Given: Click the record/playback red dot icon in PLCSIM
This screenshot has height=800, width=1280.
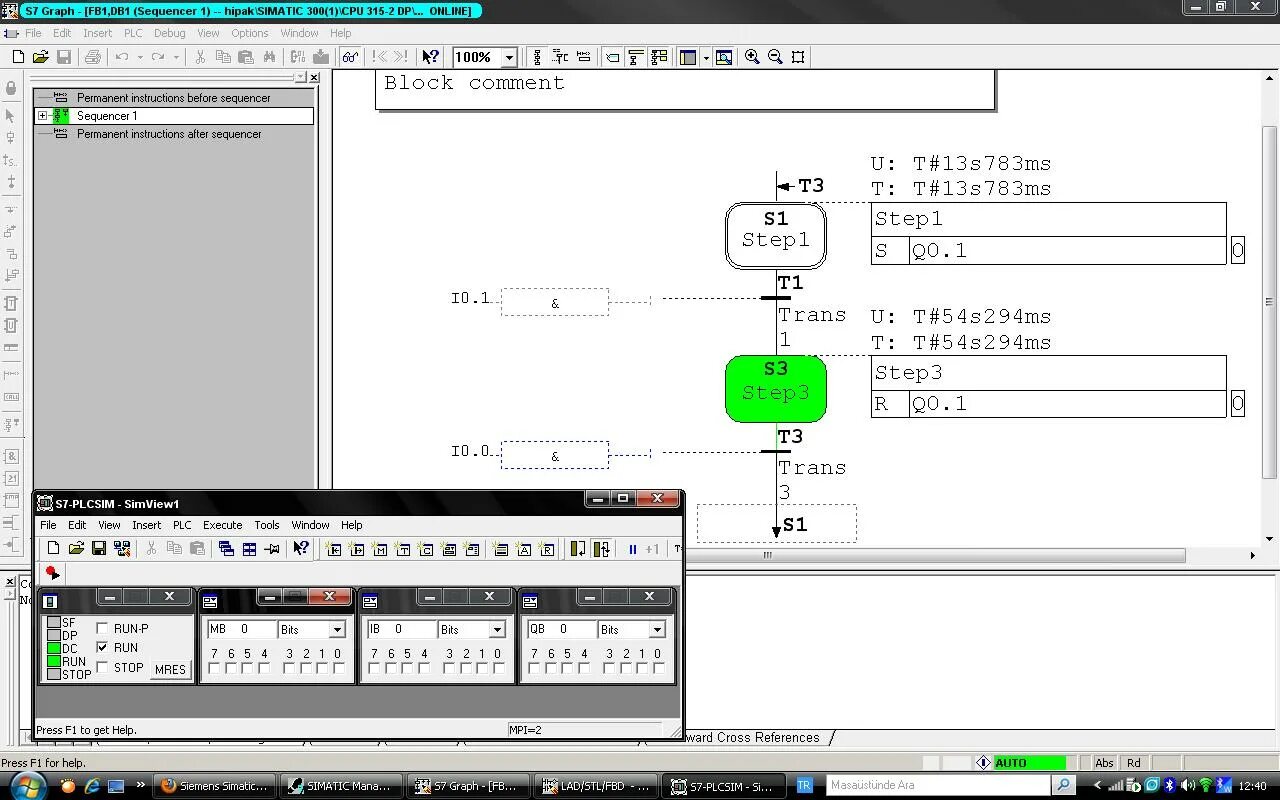Looking at the screenshot, I should (x=52, y=573).
